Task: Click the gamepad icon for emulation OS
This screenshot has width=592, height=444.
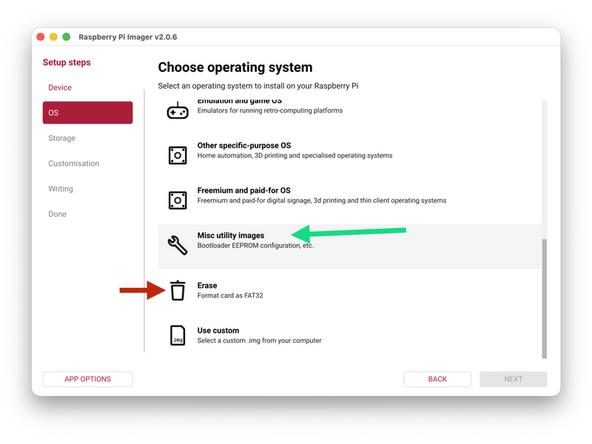Action: click(x=177, y=111)
